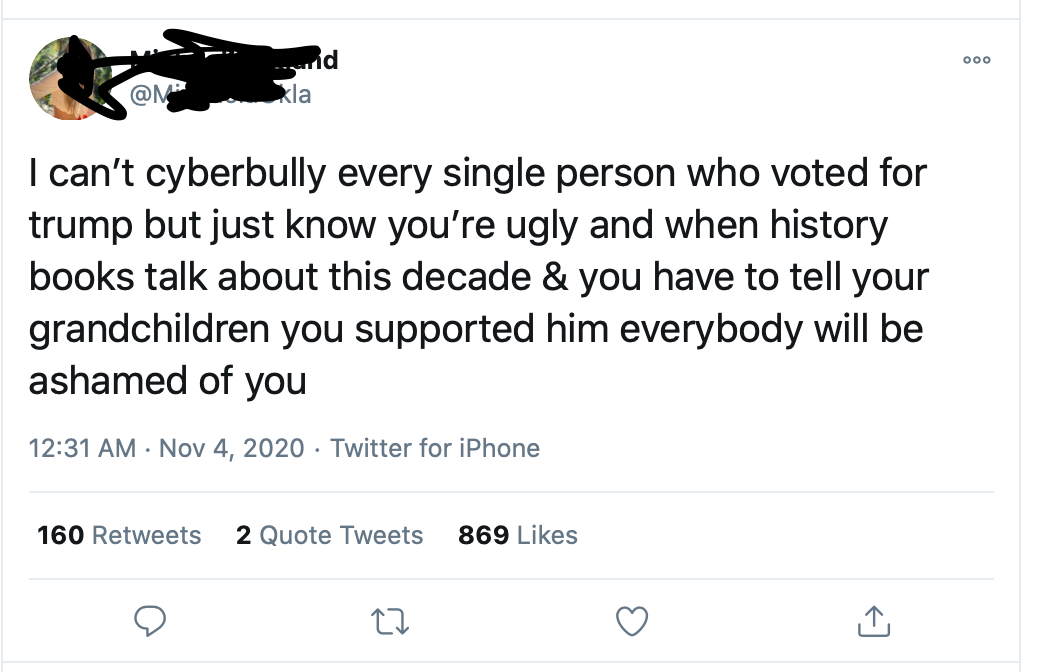
Task: Click the retweet arrows icon
Action: (390, 621)
